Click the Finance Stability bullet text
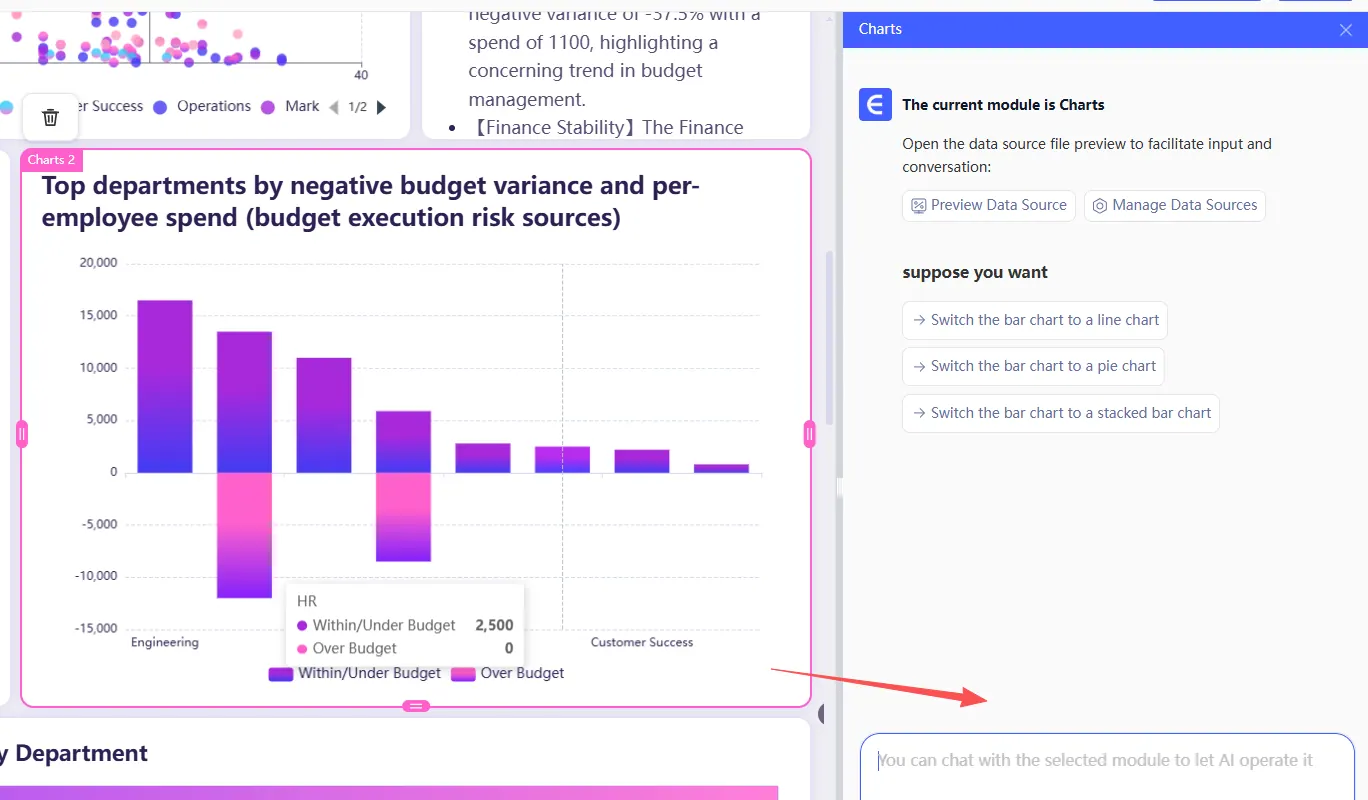 606,128
